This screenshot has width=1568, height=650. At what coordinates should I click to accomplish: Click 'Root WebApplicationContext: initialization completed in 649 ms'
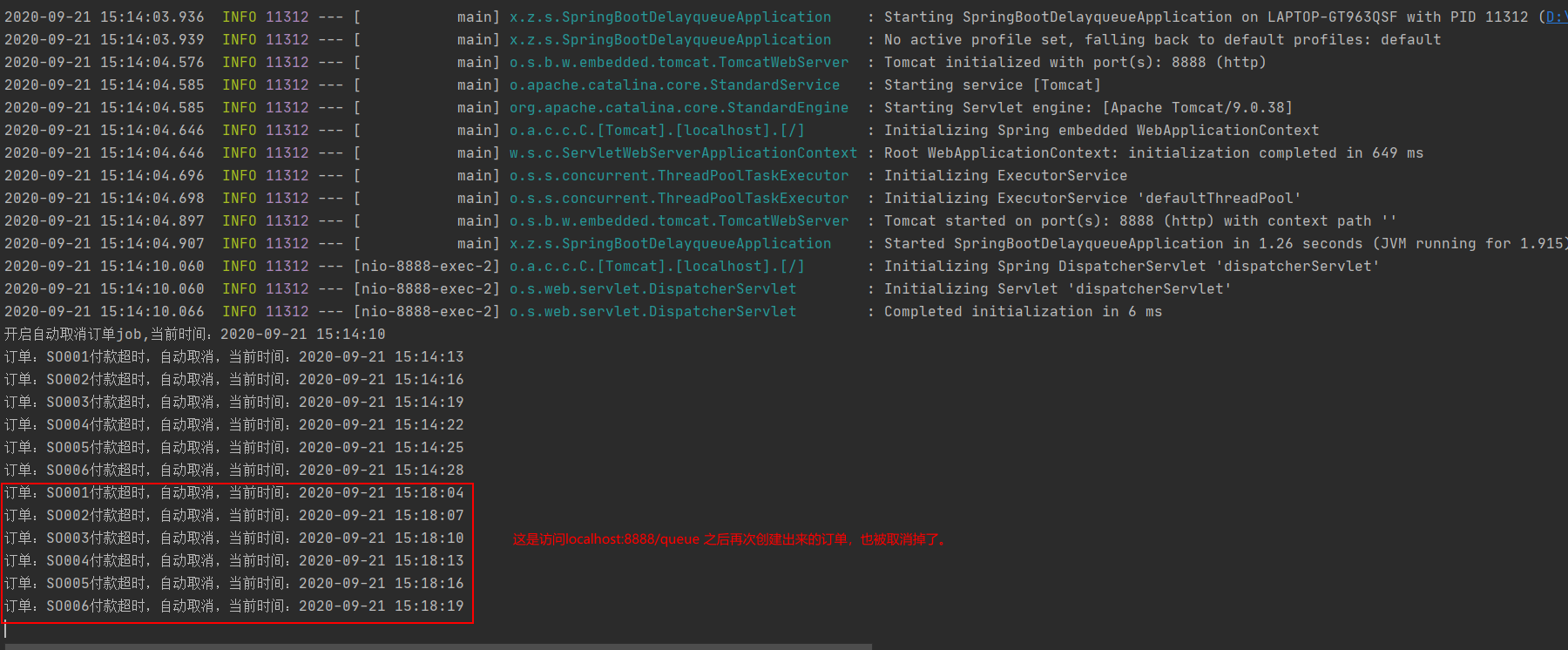coord(1153,153)
